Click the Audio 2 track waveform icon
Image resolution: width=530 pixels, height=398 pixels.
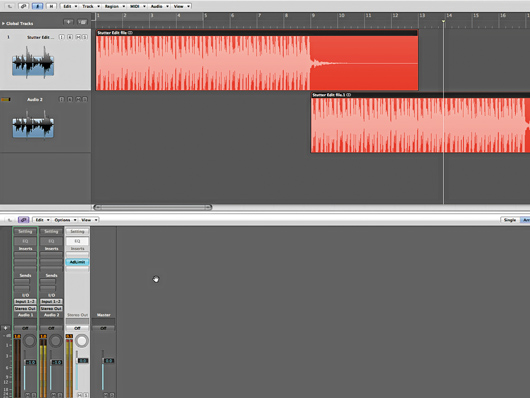click(33, 126)
